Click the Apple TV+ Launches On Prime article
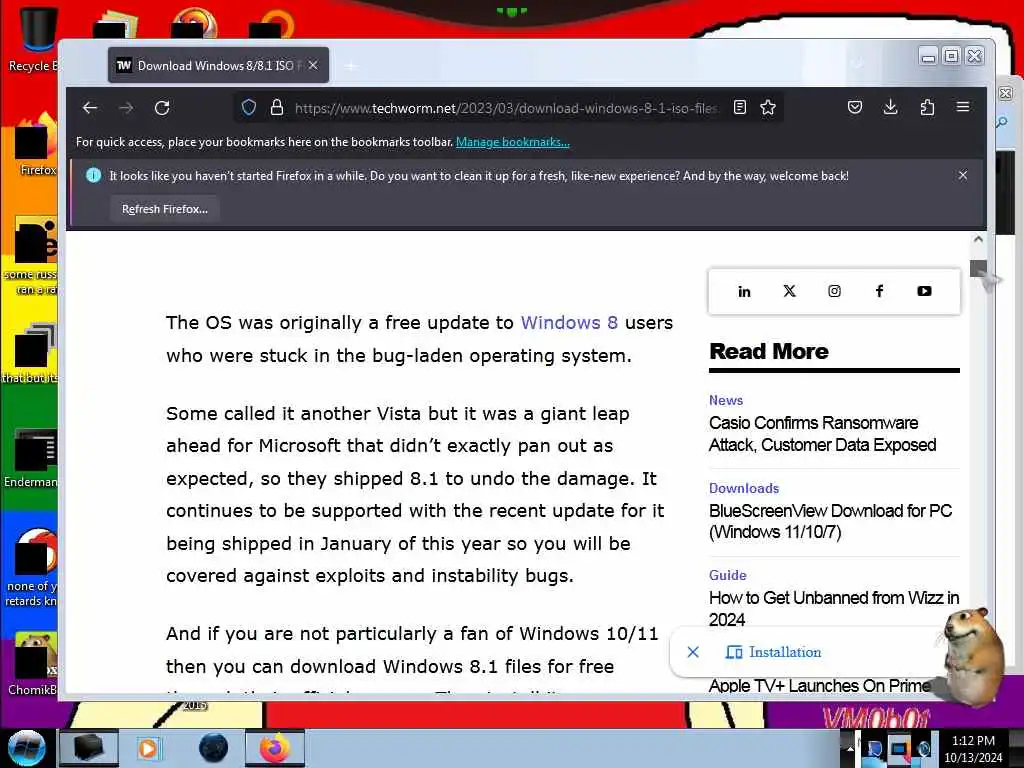The image size is (1024, 768). [820, 686]
